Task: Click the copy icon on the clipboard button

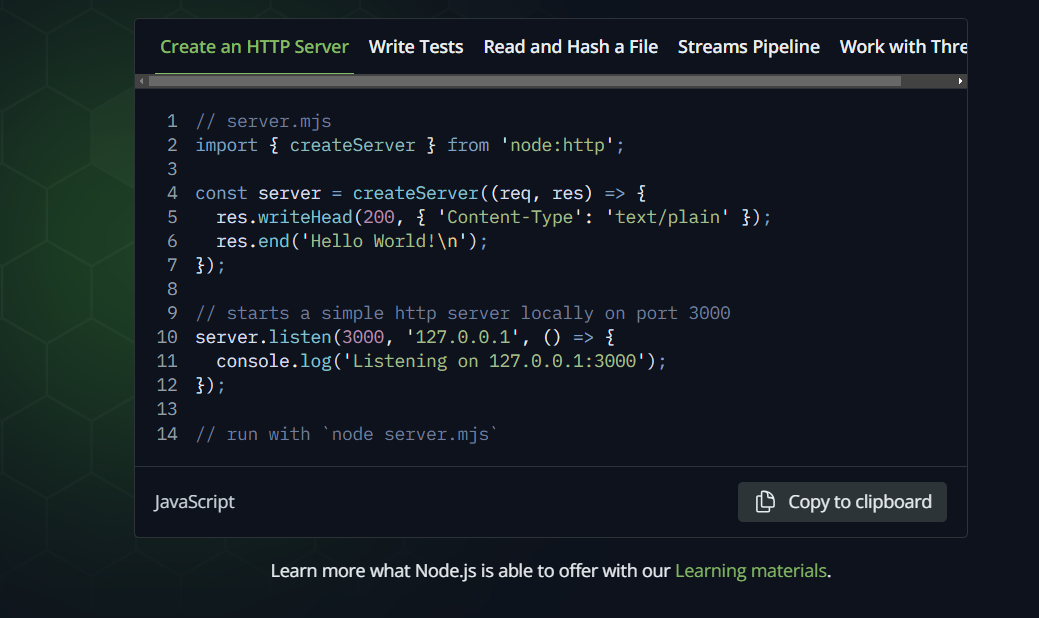Action: pos(764,502)
